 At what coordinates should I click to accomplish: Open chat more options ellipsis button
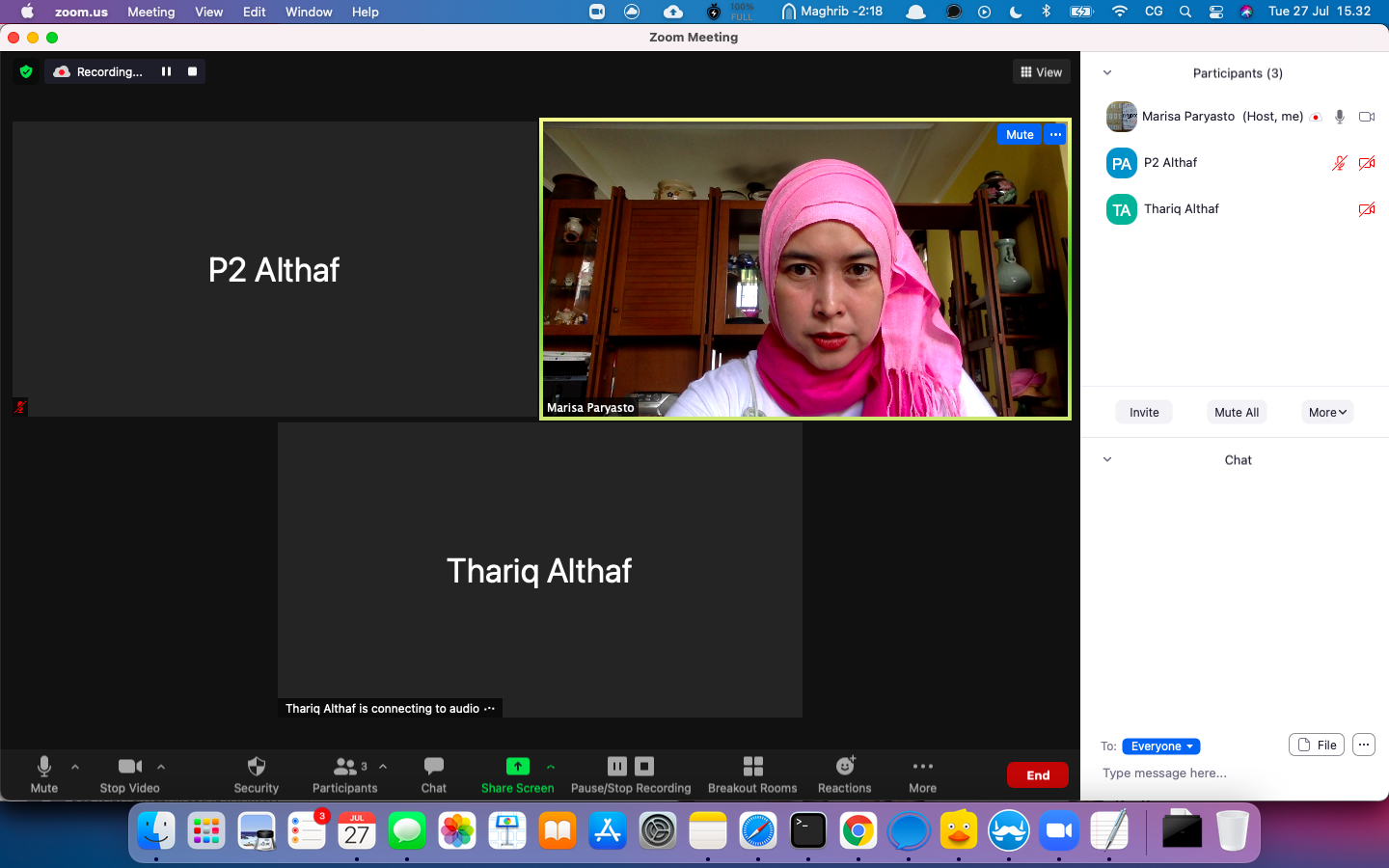point(1363,745)
